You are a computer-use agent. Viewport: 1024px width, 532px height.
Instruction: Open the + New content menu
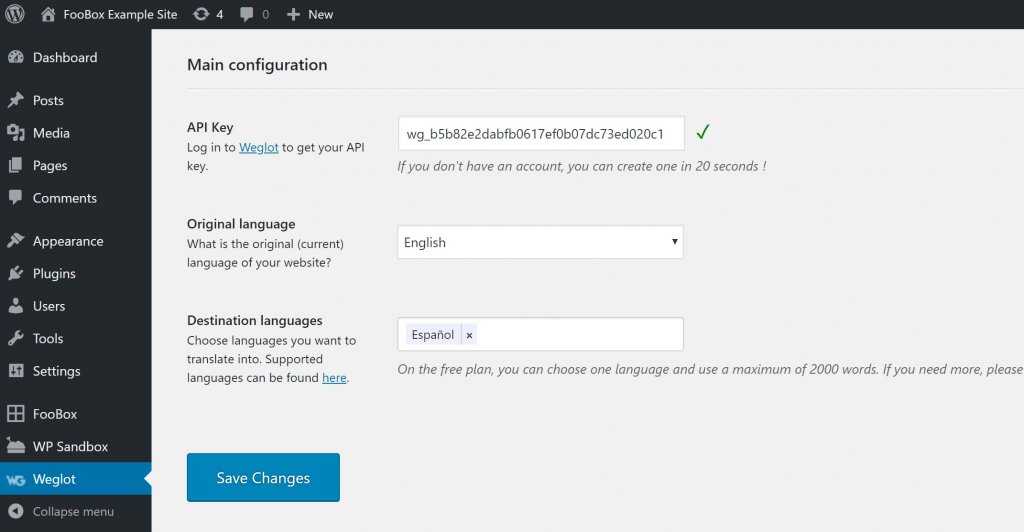tap(310, 14)
